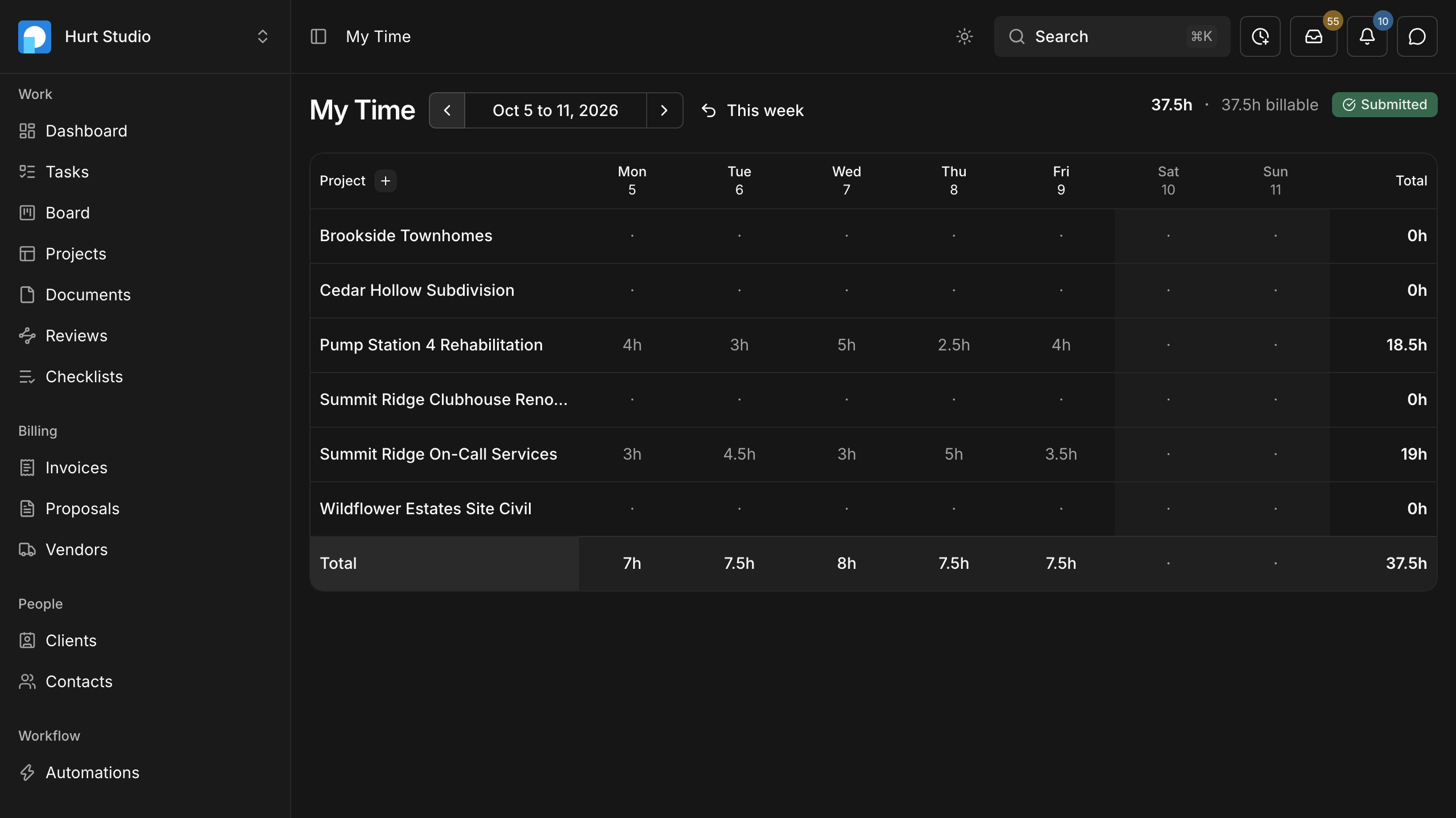The image size is (1456, 818).
Task: Go to the next week
Action: tap(664, 110)
